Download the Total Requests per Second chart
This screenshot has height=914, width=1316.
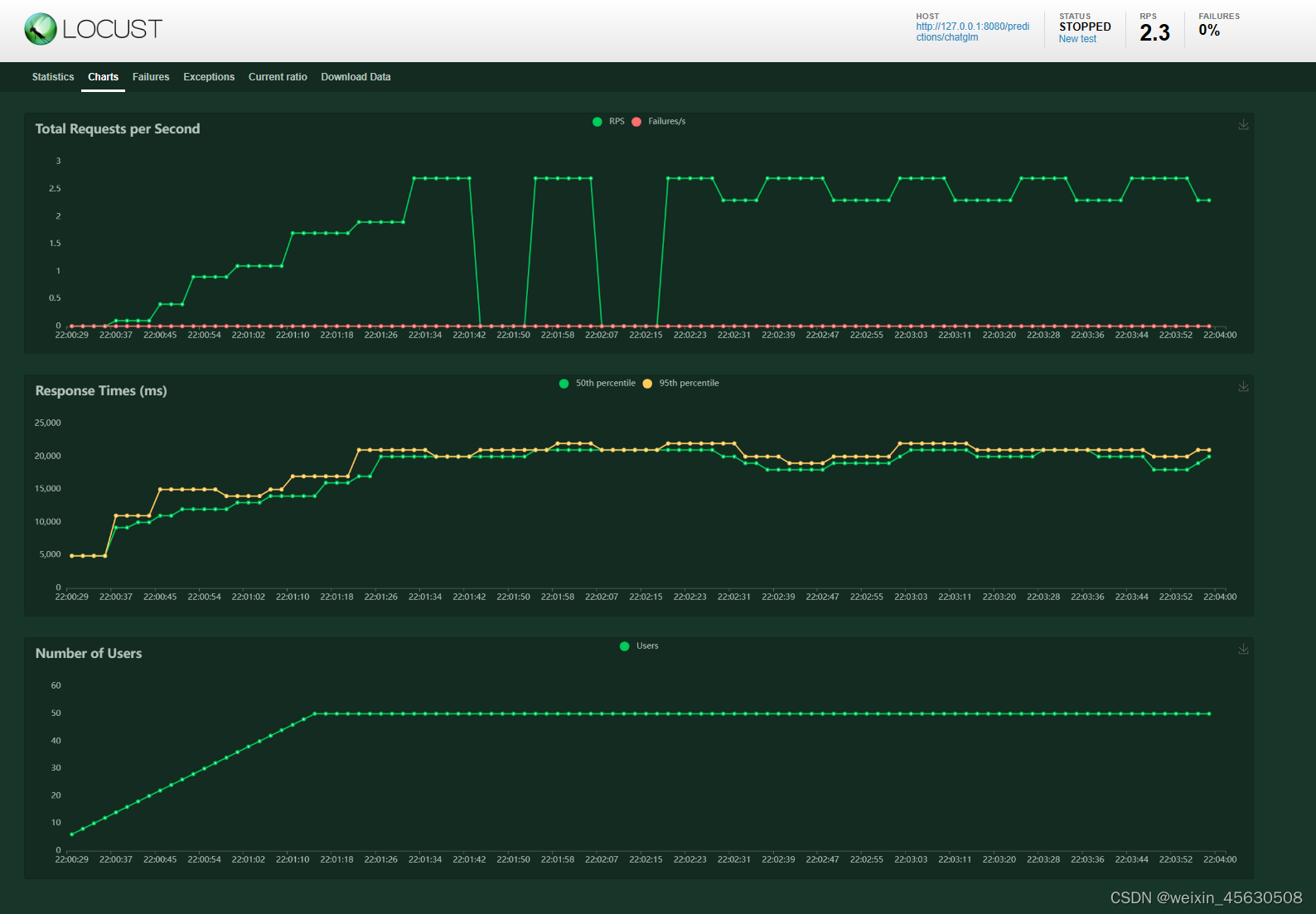click(x=1243, y=124)
